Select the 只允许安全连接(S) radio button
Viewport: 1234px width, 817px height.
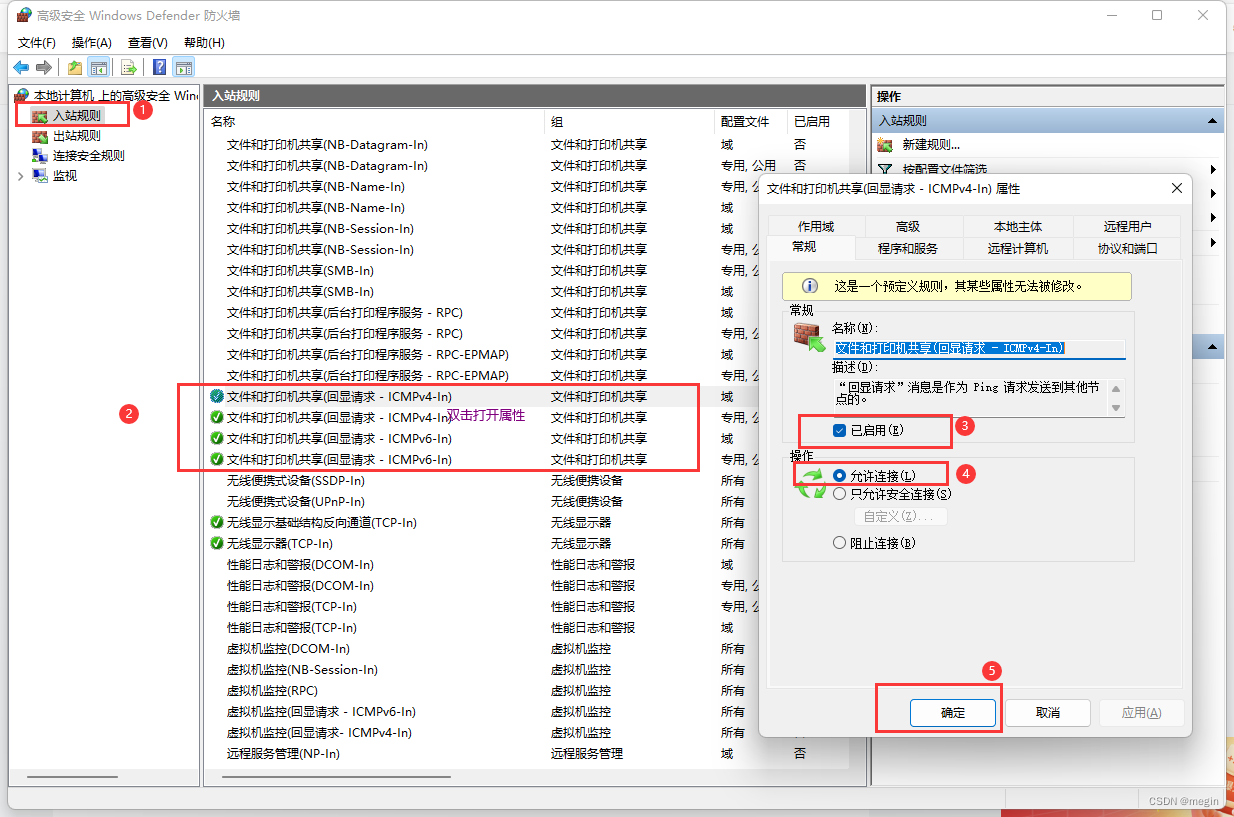[x=840, y=494]
